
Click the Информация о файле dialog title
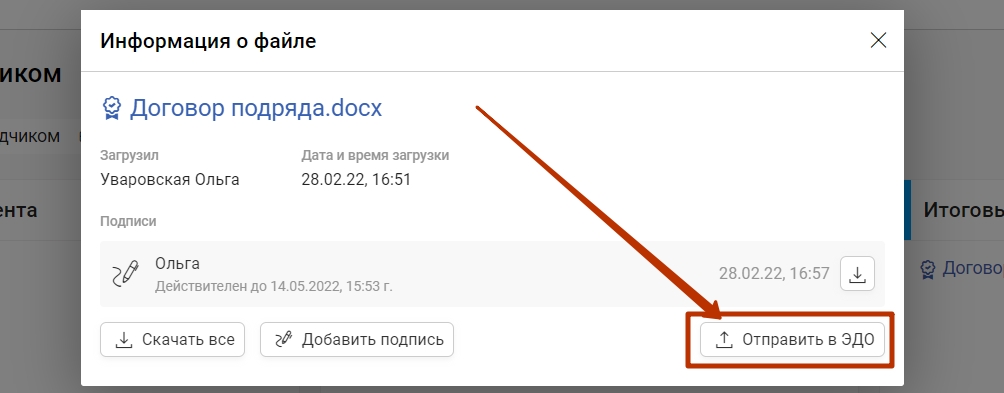click(208, 41)
